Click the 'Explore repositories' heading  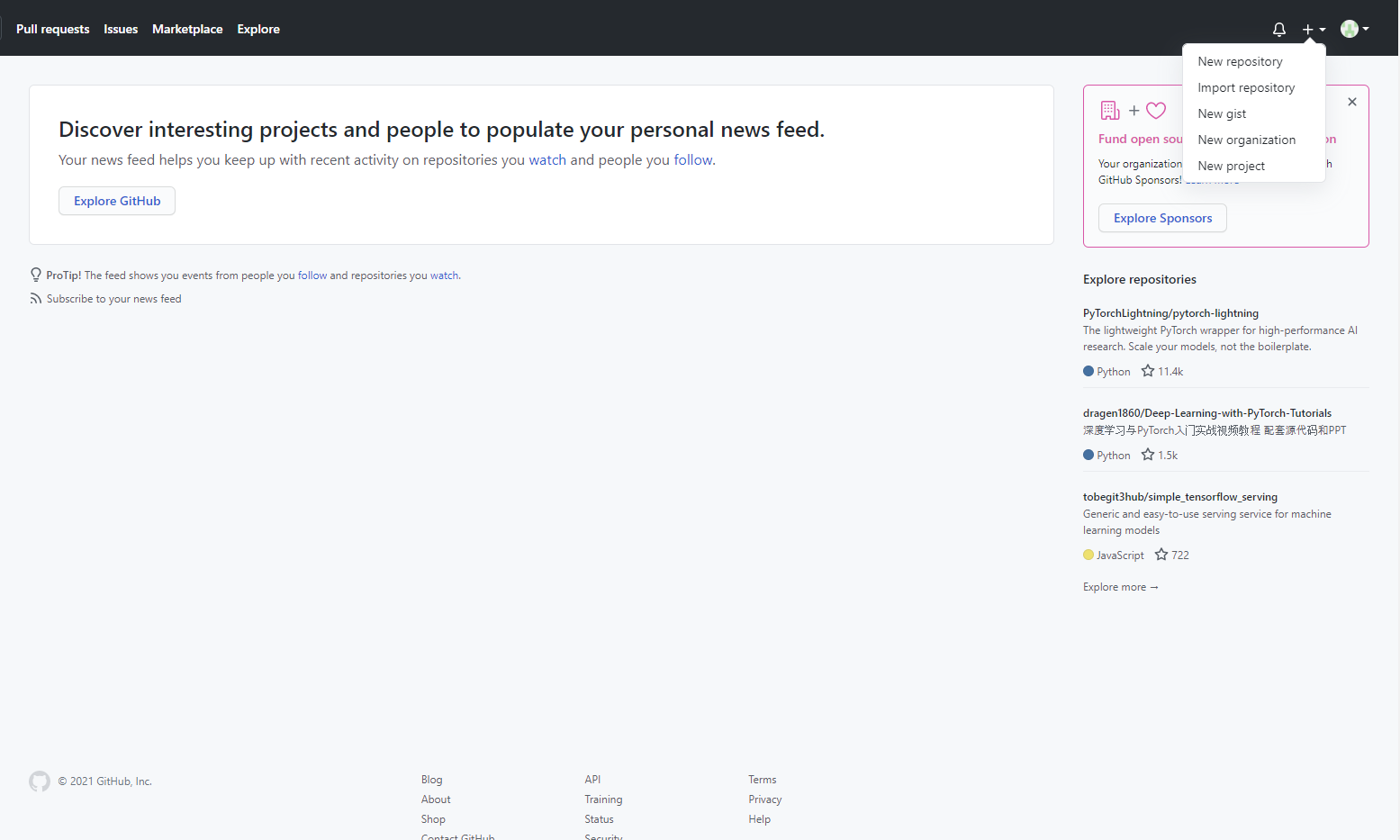(x=1140, y=279)
